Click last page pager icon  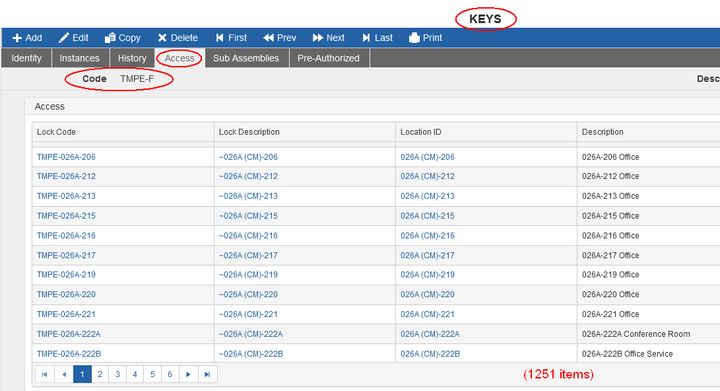point(208,374)
